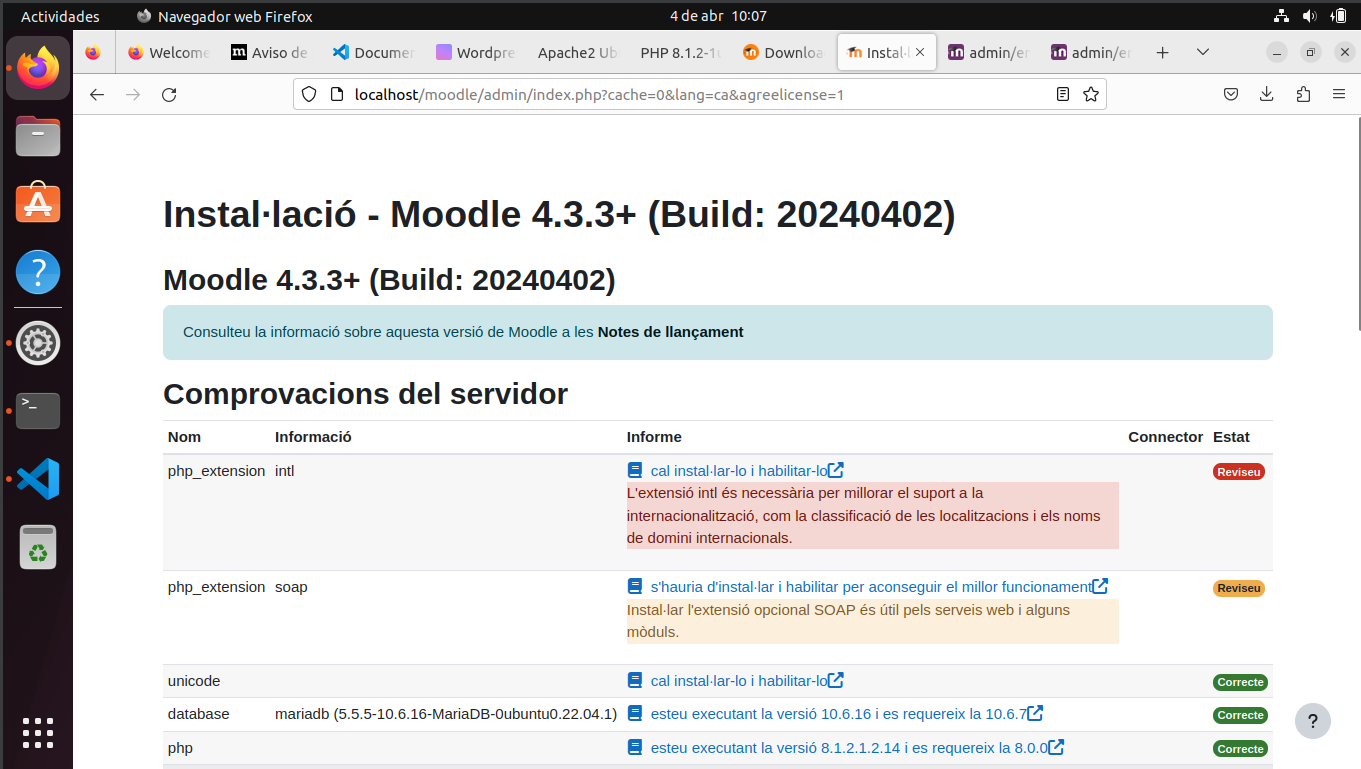Launch Visual Studio Code from the dock
The image size is (1361, 769).
tap(37, 479)
